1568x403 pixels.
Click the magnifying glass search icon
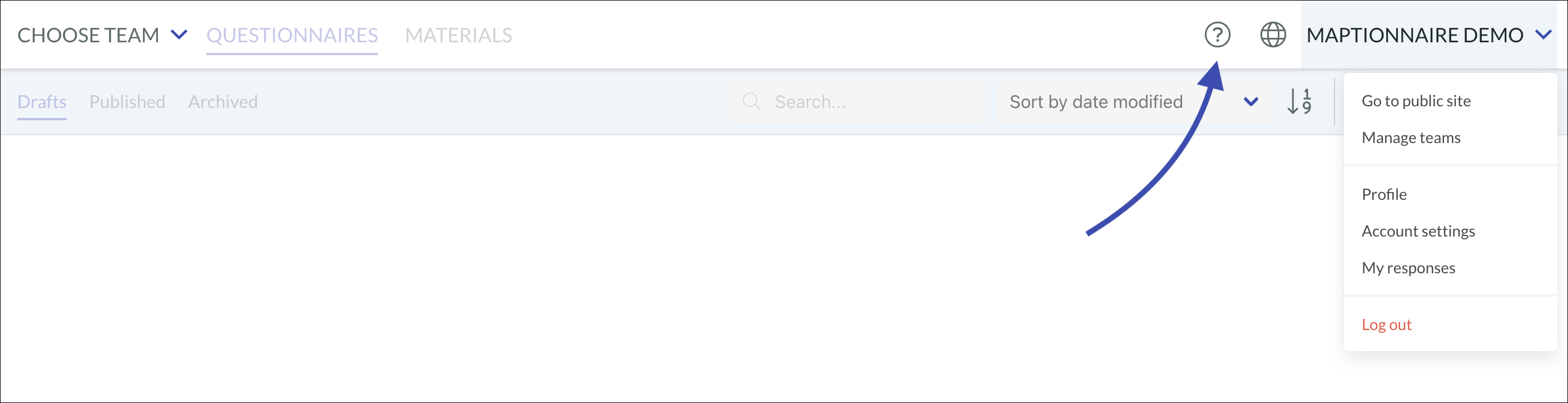point(752,101)
